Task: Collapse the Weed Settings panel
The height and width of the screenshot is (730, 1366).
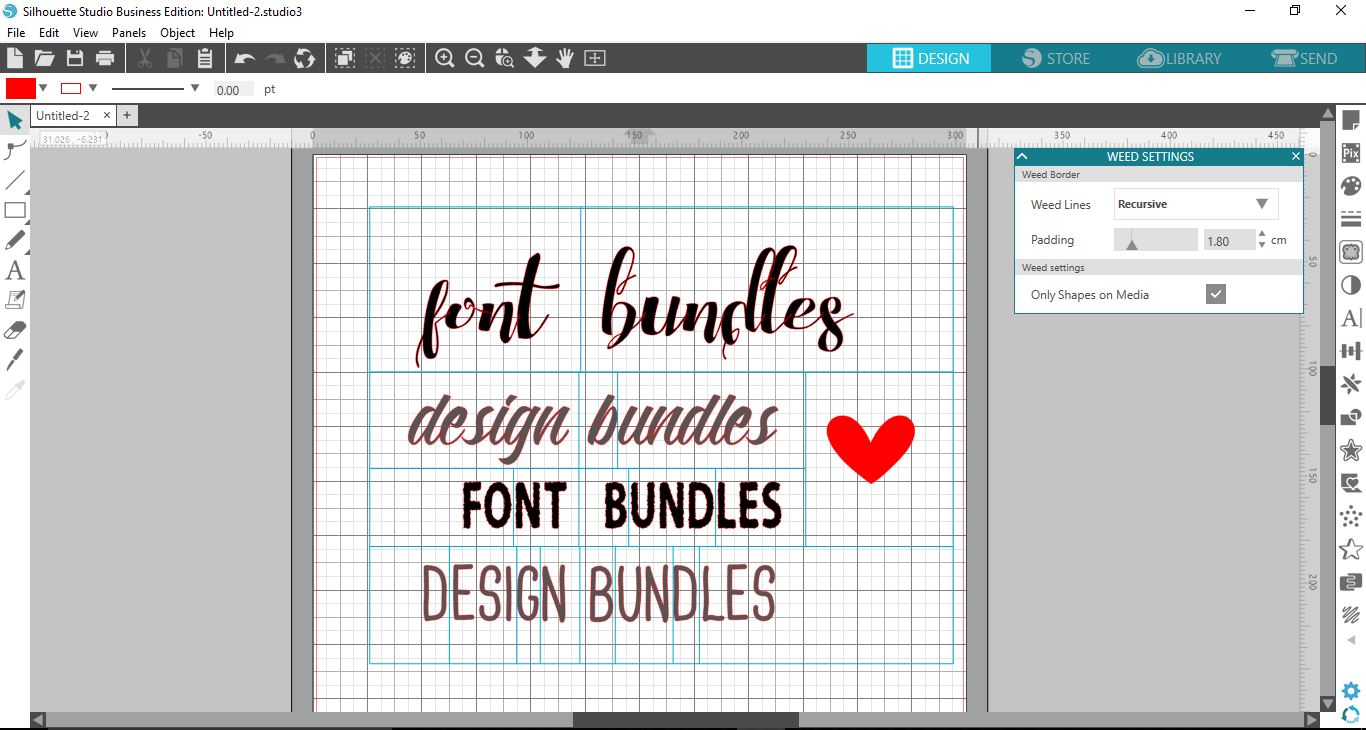Action: (x=1022, y=156)
